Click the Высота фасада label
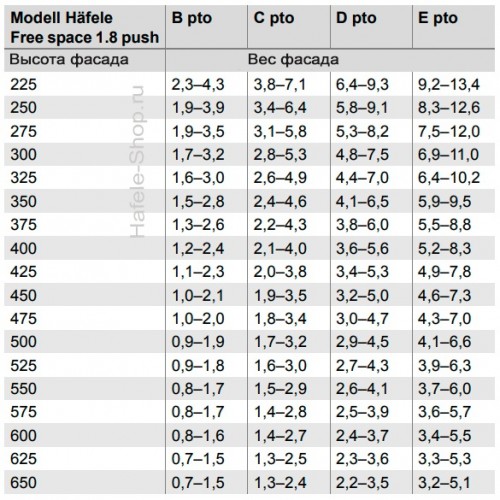 pyautogui.click(x=69, y=60)
